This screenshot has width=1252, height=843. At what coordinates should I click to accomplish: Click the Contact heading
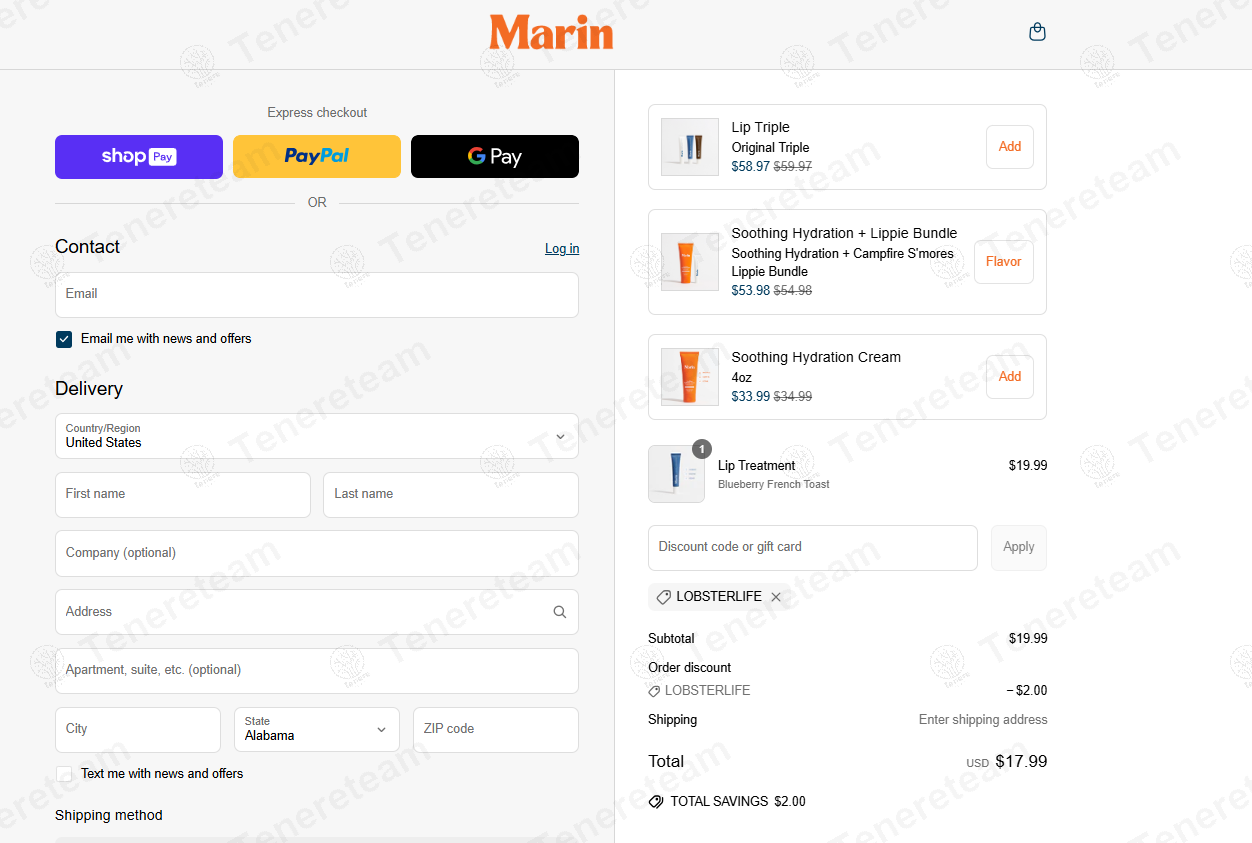pyautogui.click(x=87, y=247)
